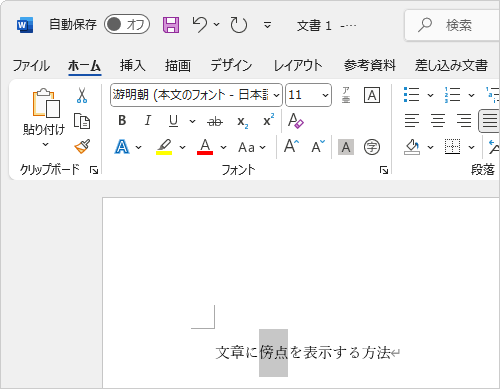
Task: Open the ファイル tab
Action: click(31, 65)
